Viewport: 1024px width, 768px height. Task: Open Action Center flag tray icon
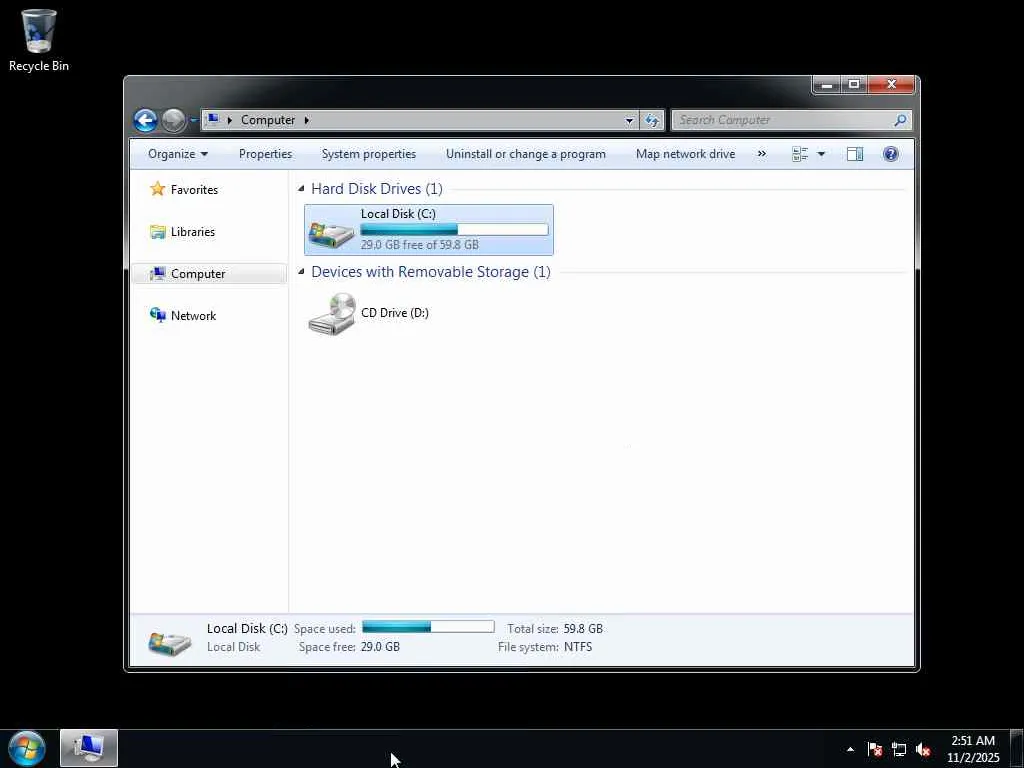tap(874, 749)
